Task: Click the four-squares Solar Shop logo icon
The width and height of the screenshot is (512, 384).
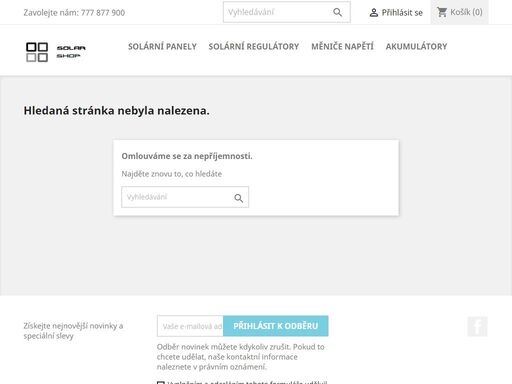Action: 37,52
